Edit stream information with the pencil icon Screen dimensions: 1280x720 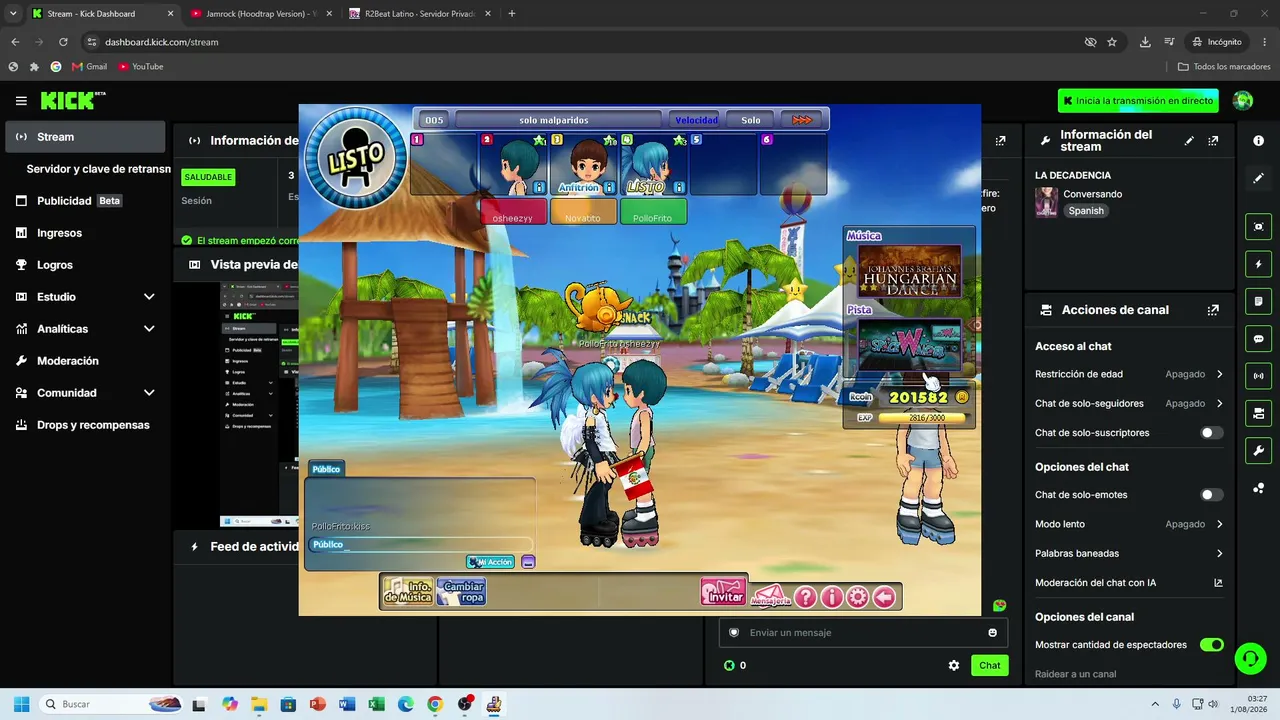point(1189,141)
